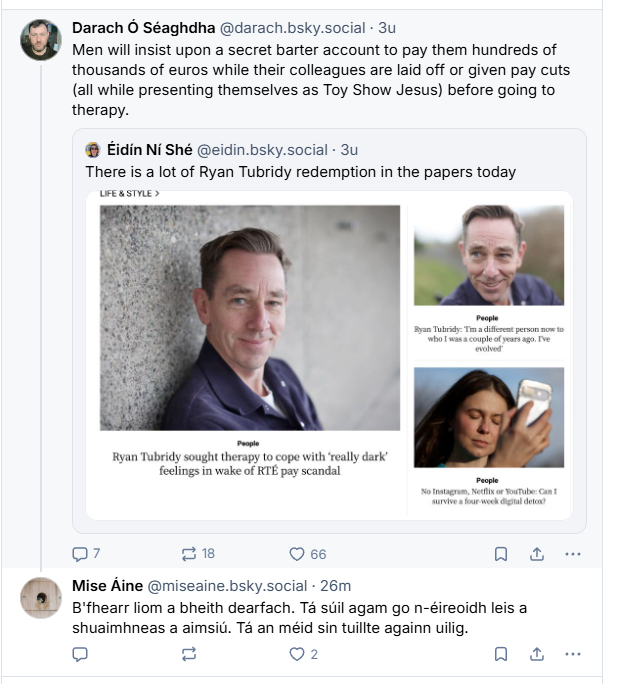Screen dimensions: 623x684
Task: Open more options on Mise Áine's reply
Action: [x=572, y=654]
